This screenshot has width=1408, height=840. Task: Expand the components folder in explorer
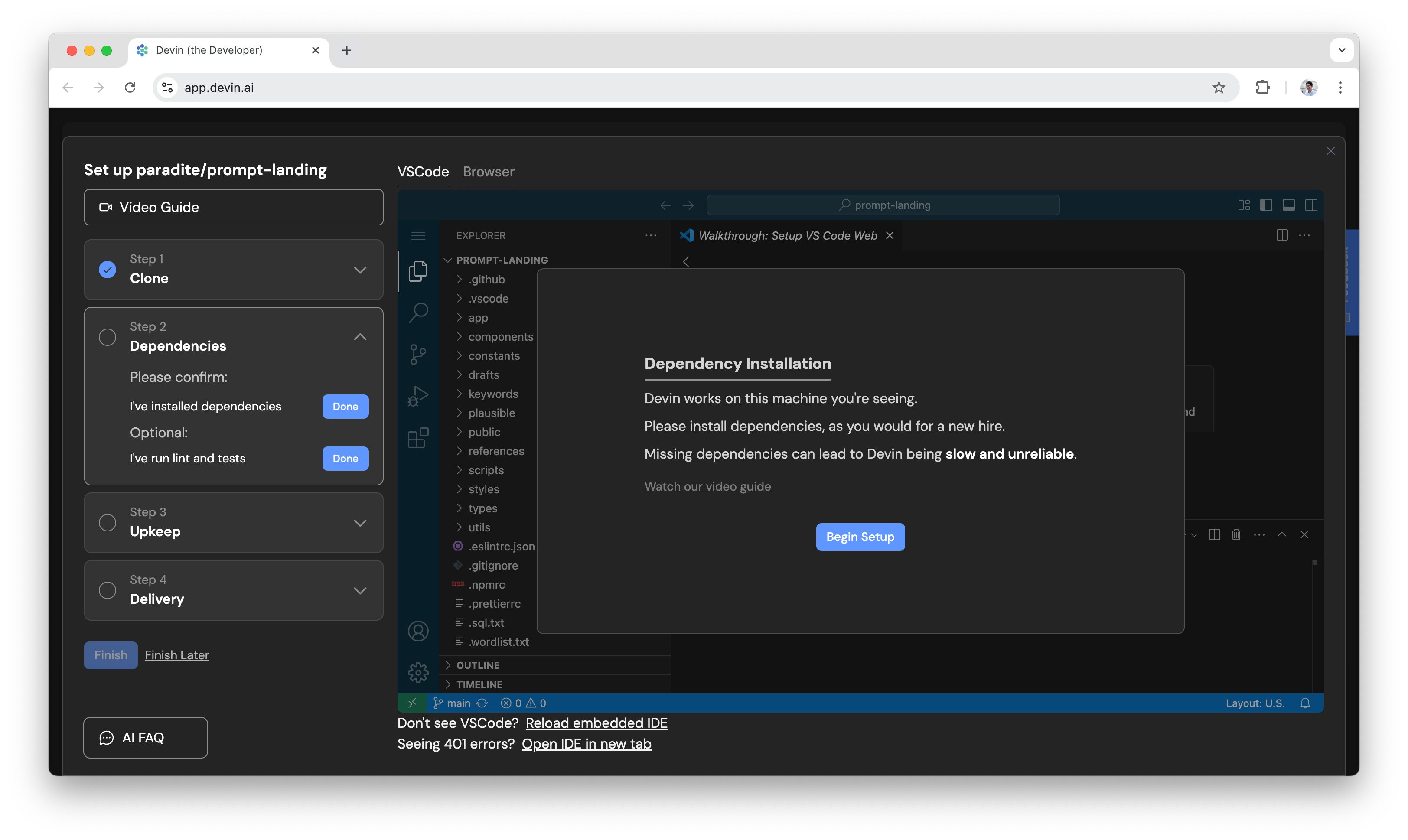[500, 337]
